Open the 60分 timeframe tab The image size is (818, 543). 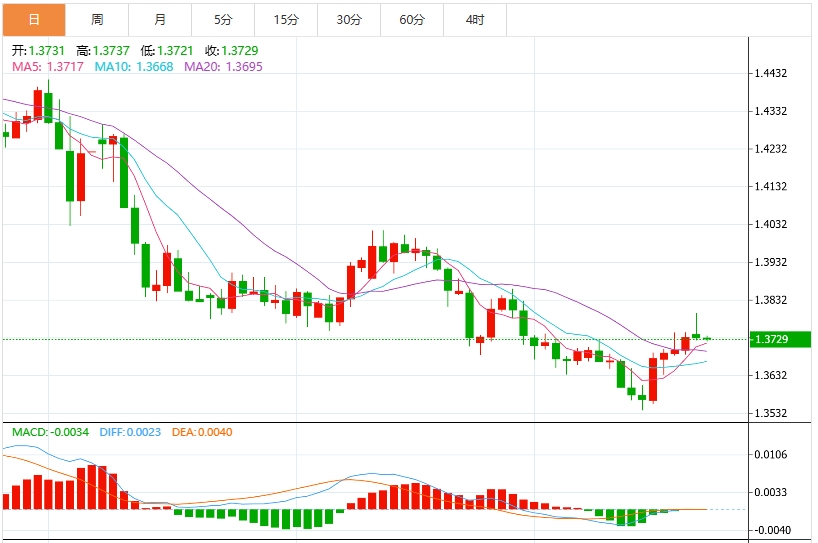[412, 20]
